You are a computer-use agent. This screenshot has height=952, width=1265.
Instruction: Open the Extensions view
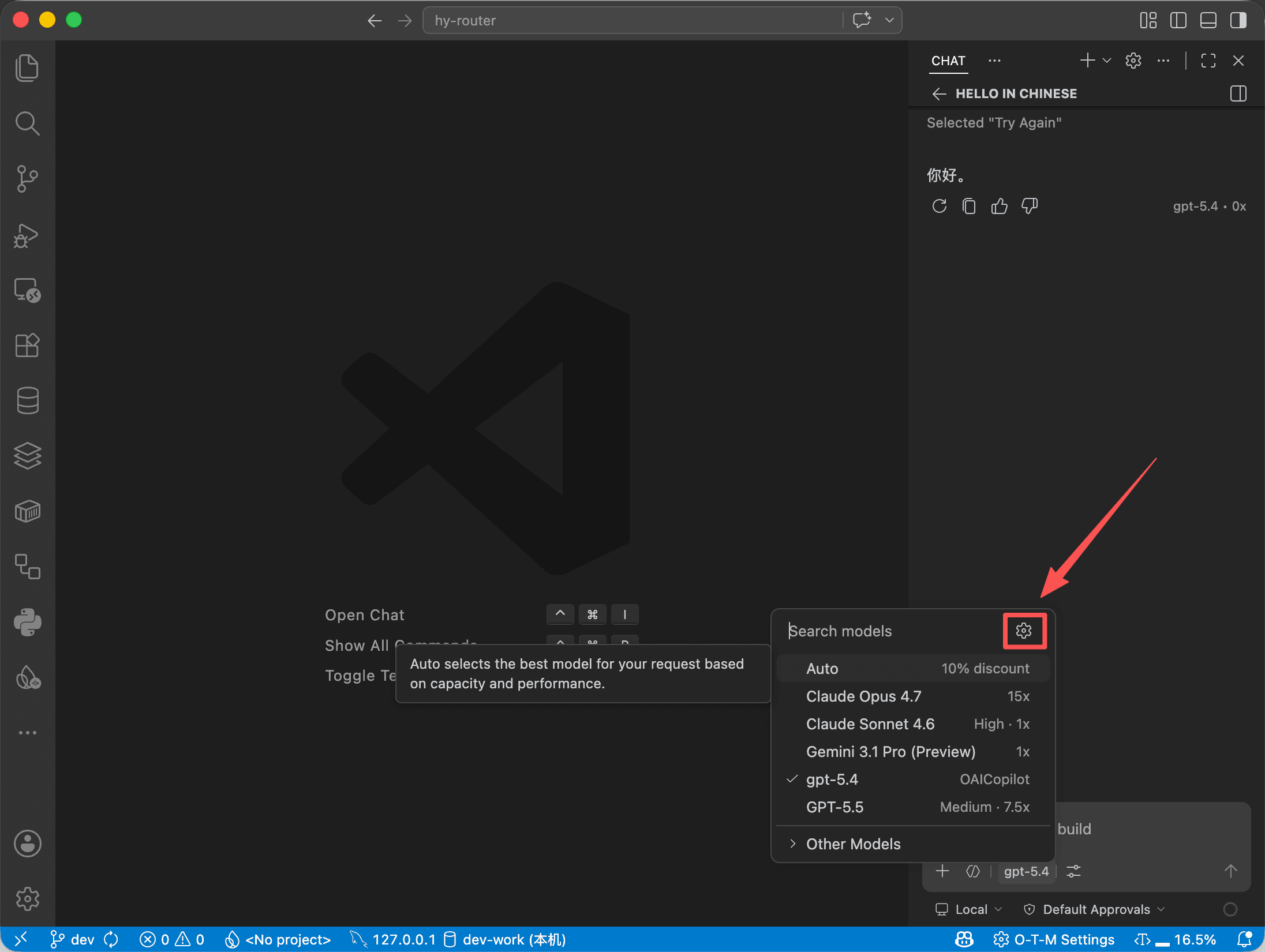coord(27,346)
